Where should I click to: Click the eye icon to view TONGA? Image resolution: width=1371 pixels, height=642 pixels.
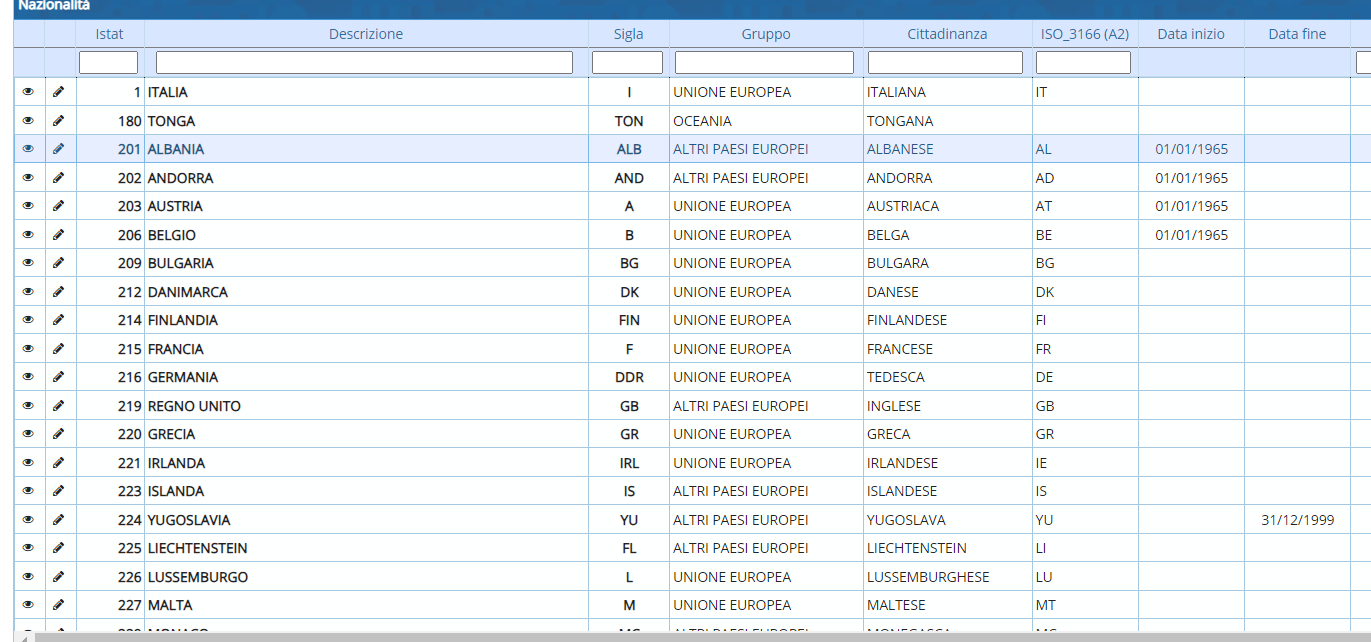point(28,121)
